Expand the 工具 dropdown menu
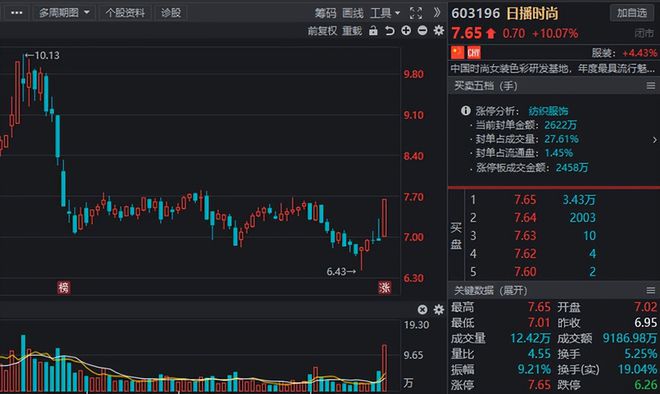The height and width of the screenshot is (394, 660). pos(385,13)
